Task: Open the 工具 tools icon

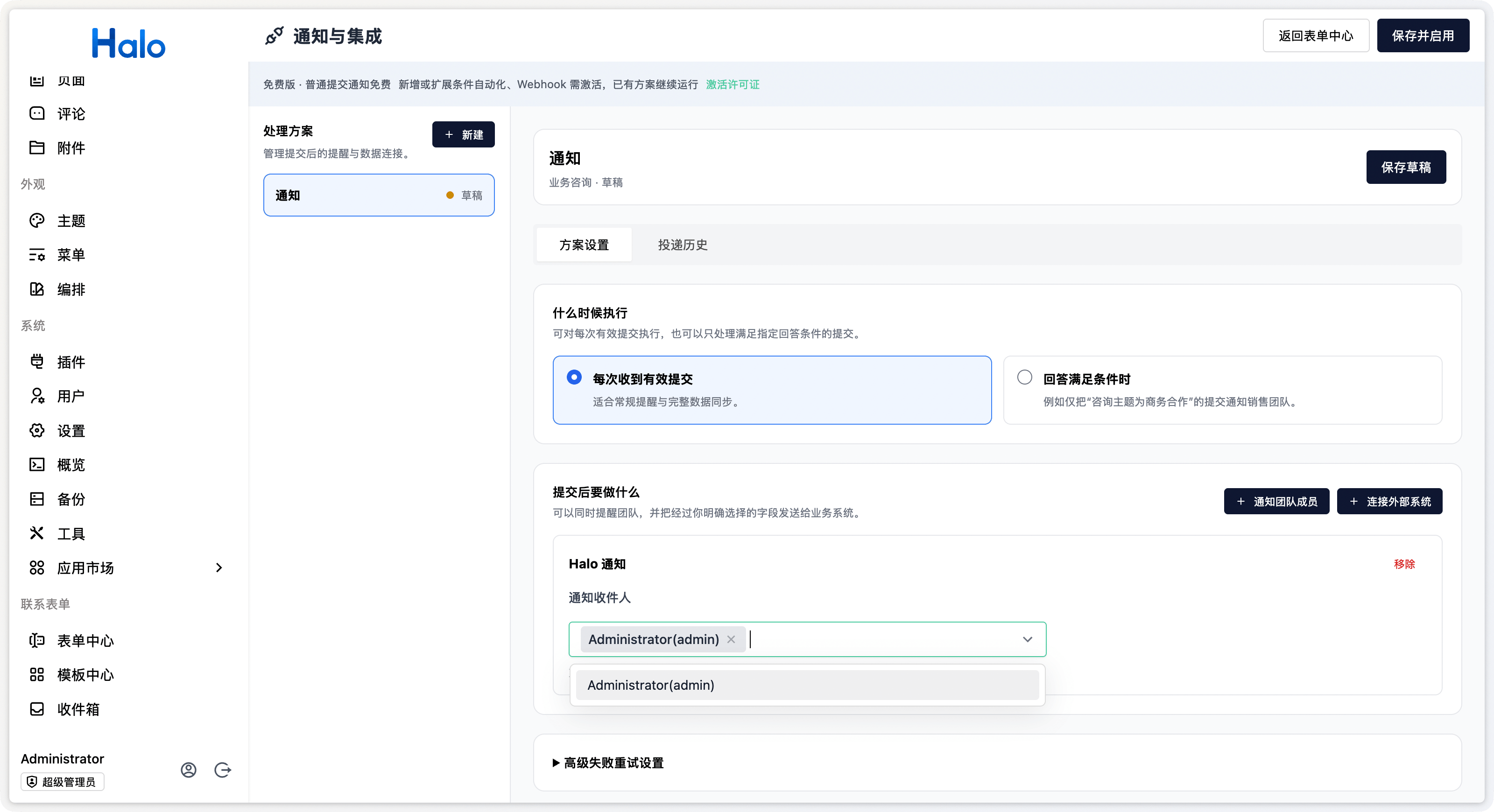Action: point(36,533)
